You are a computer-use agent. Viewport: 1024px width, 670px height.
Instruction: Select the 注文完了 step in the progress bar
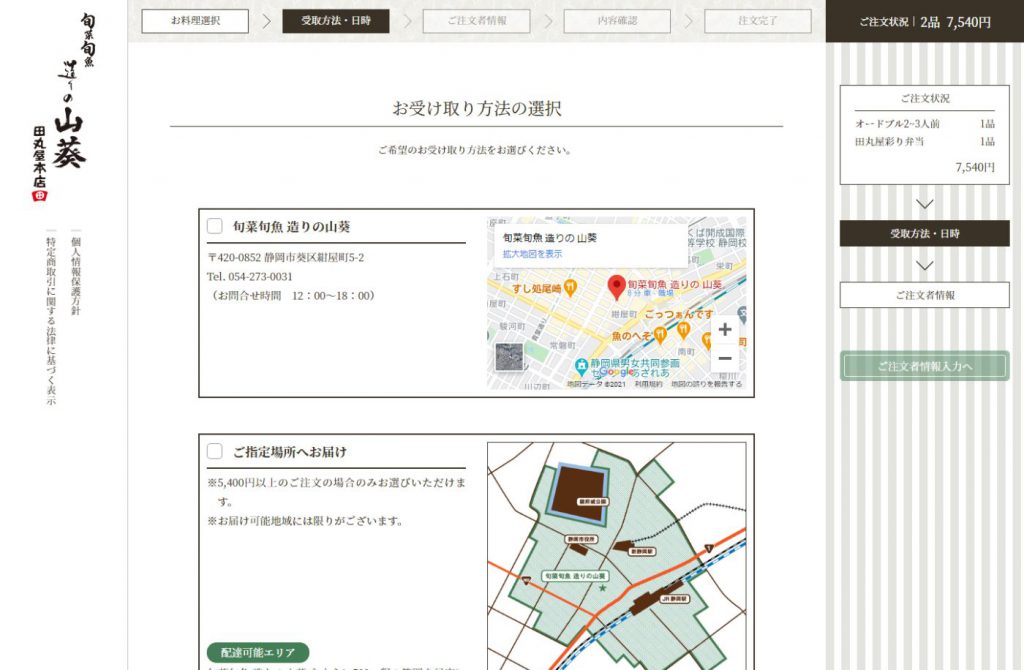[758, 21]
